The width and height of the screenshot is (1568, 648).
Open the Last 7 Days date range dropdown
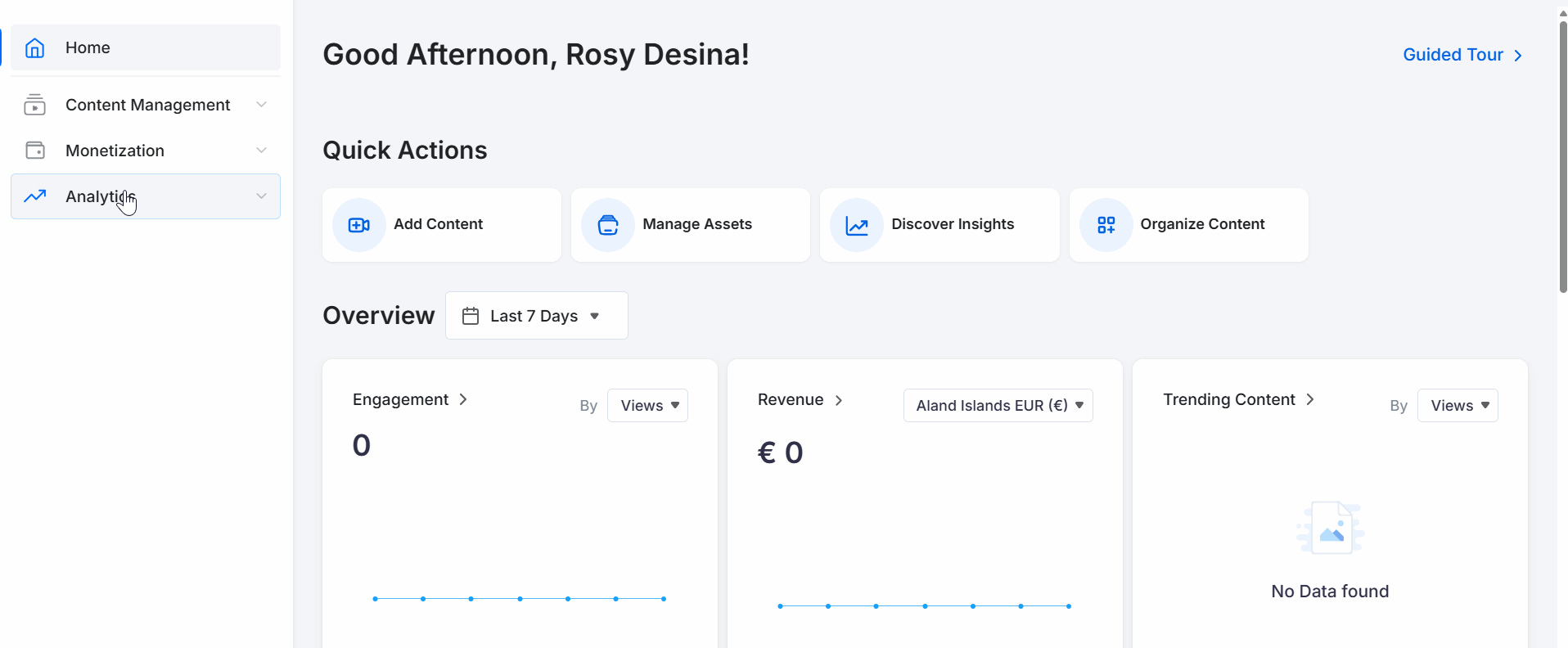[x=537, y=316]
